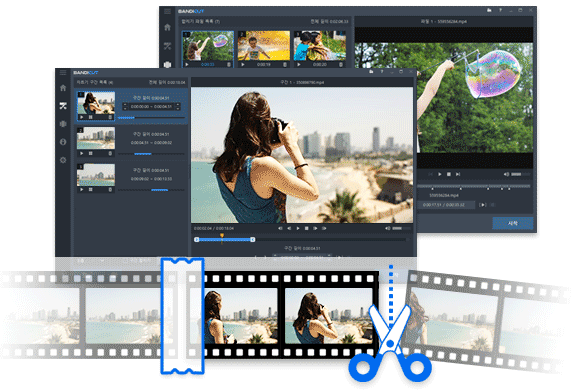Increase segment 1 end time with stepper
580x390 pixels.
tap(178, 105)
